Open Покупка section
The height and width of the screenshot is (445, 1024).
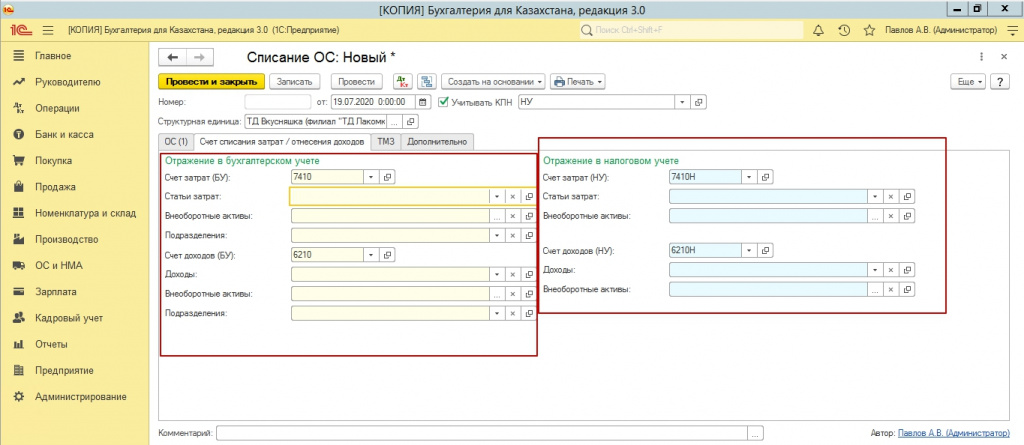click(x=54, y=161)
